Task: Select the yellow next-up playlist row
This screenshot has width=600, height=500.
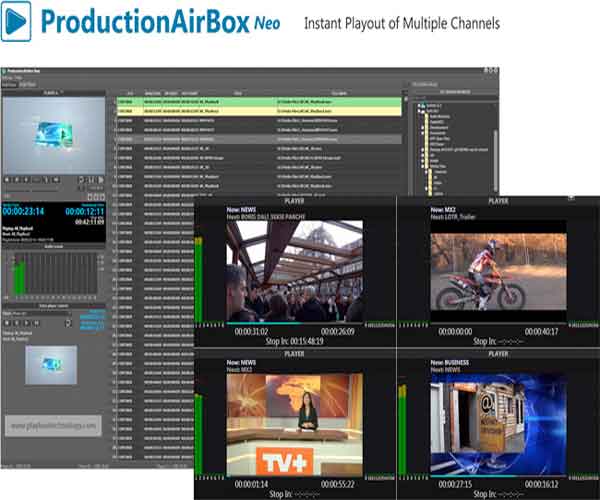Action: [x=259, y=111]
